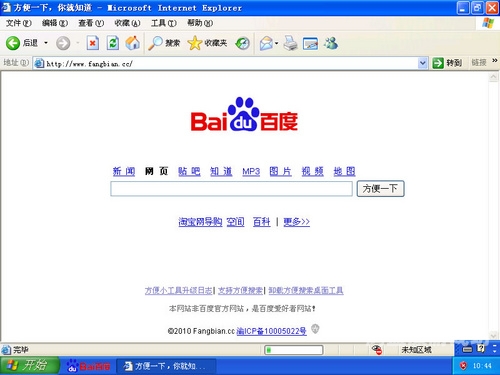500x375 pixels.
Task: Expand the address bar dropdown
Action: point(423,63)
